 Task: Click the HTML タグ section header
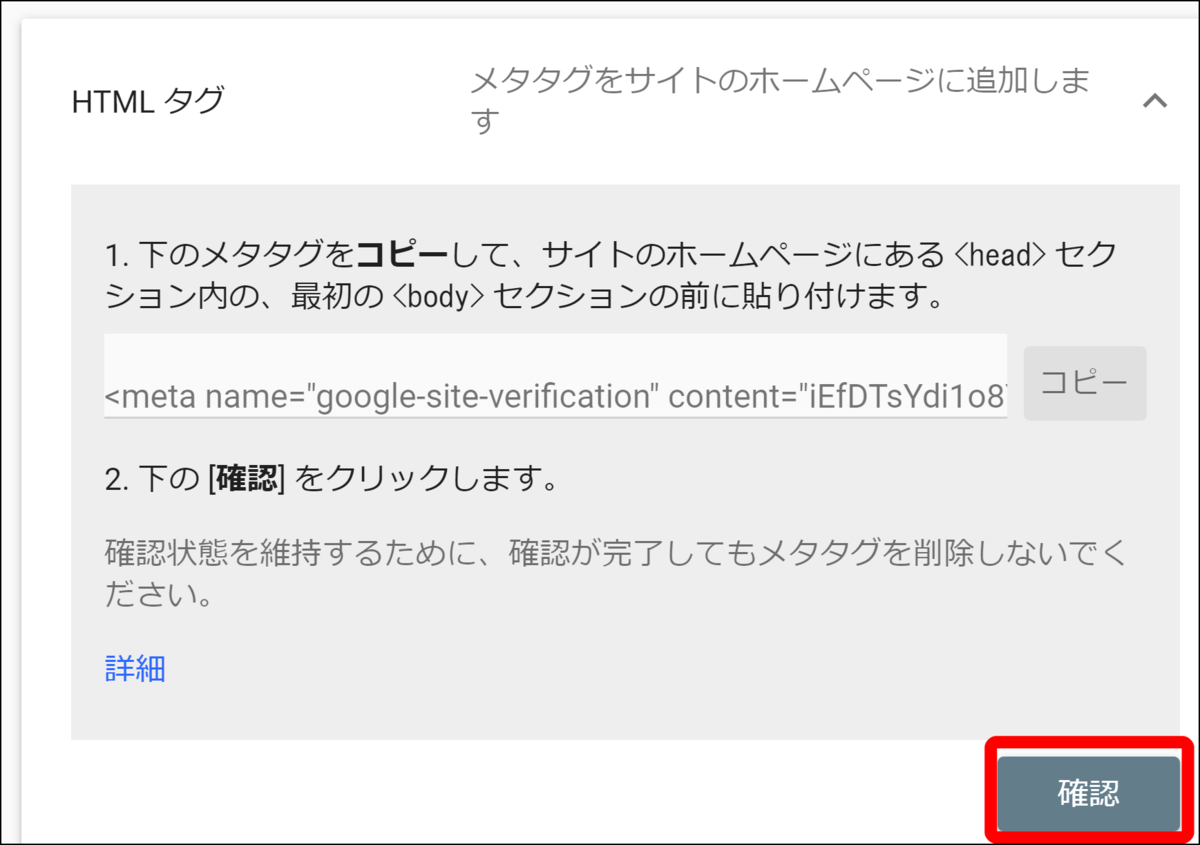[148, 101]
